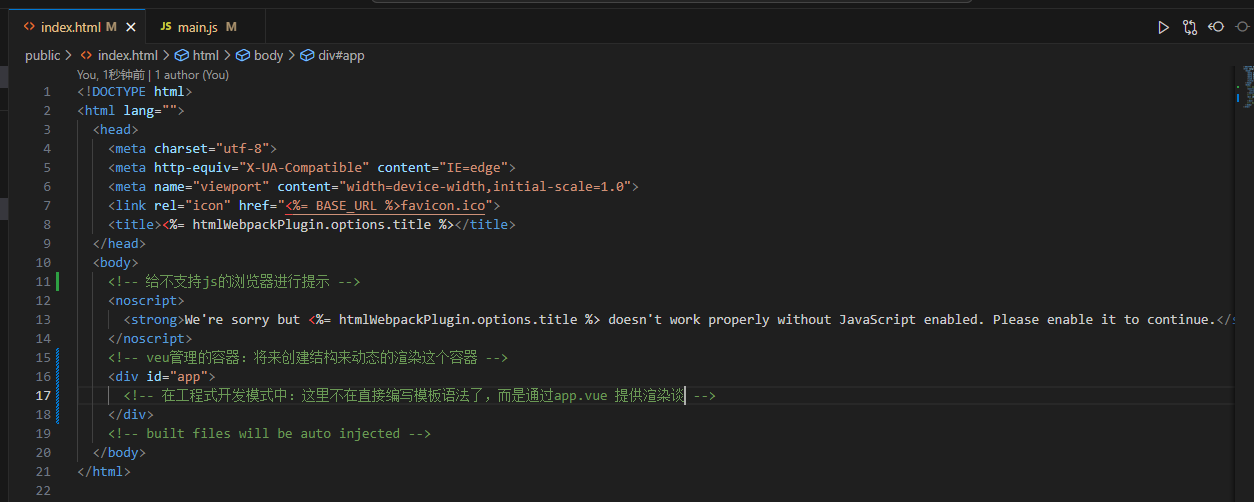This screenshot has height=502, width=1254.
Task: Click the closing div tag
Action: click(x=131, y=415)
